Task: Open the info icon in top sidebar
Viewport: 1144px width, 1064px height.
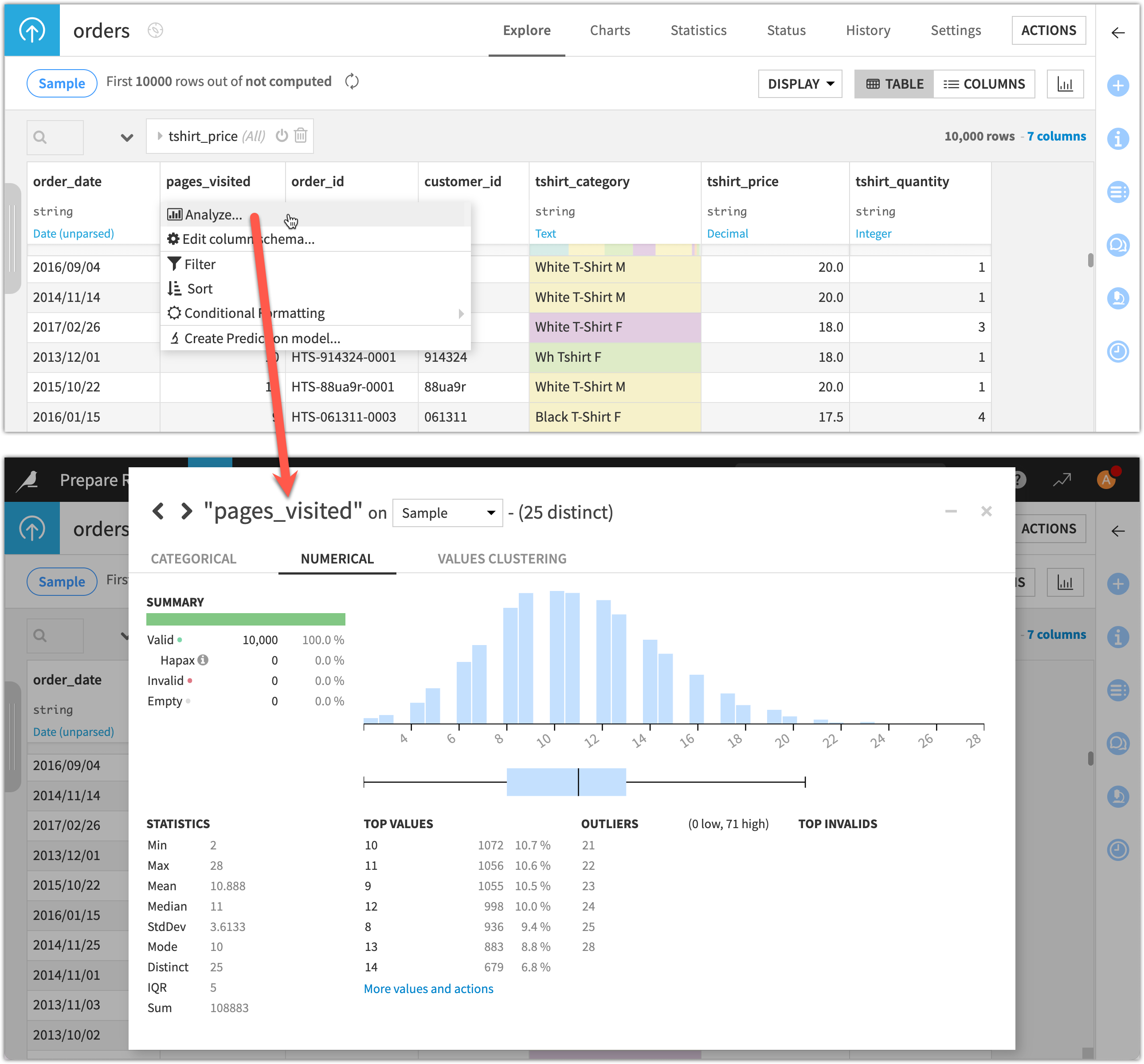Action: [x=1117, y=139]
